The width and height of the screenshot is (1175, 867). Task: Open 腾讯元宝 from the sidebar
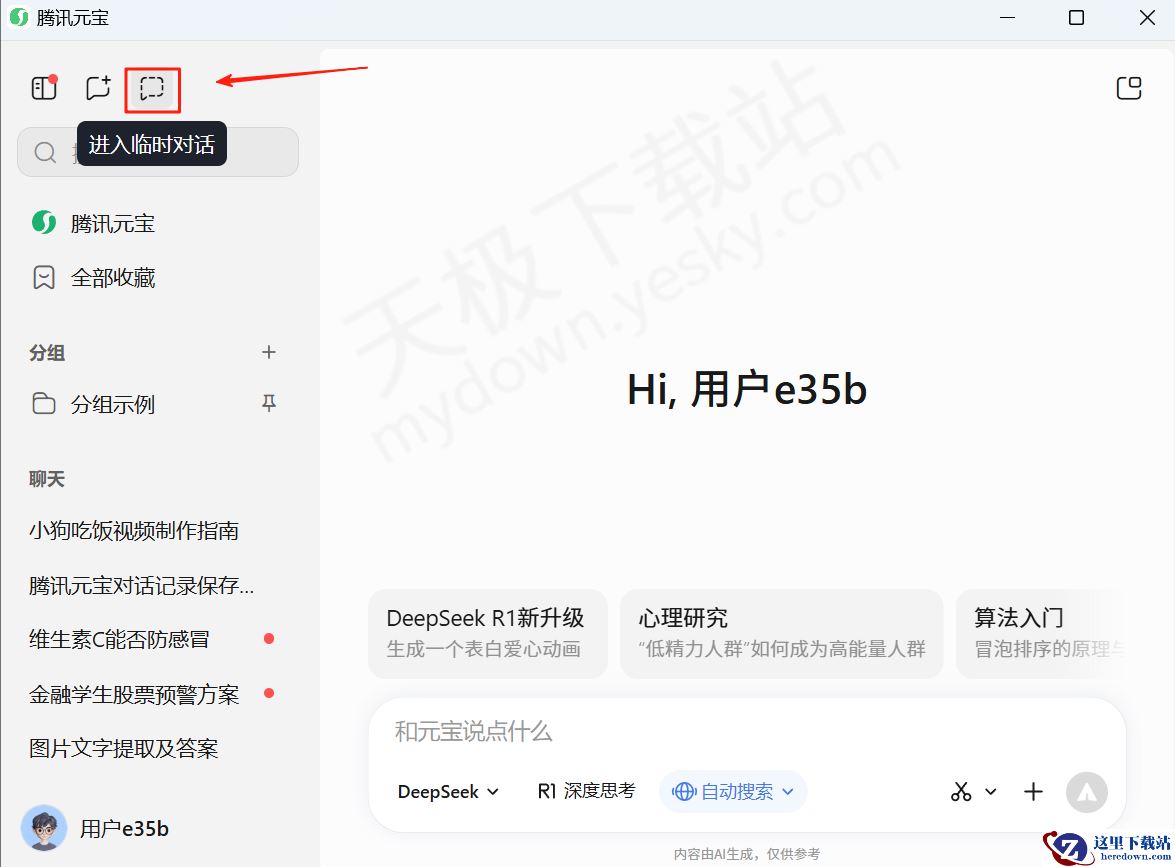click(x=94, y=223)
